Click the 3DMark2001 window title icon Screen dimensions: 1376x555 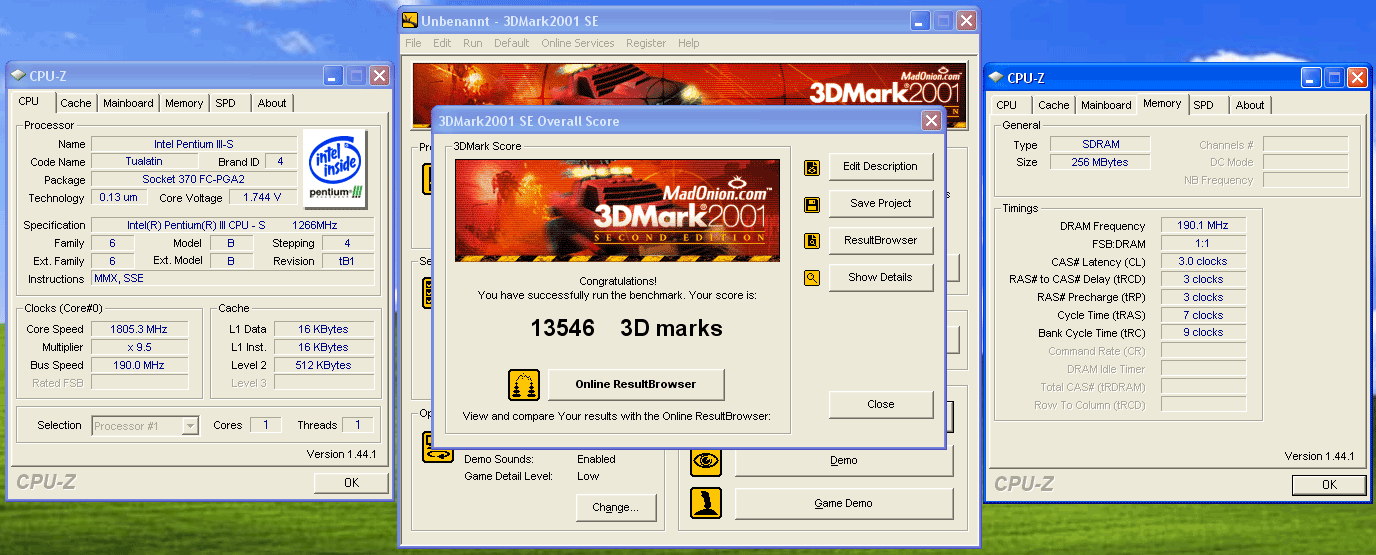pos(410,21)
